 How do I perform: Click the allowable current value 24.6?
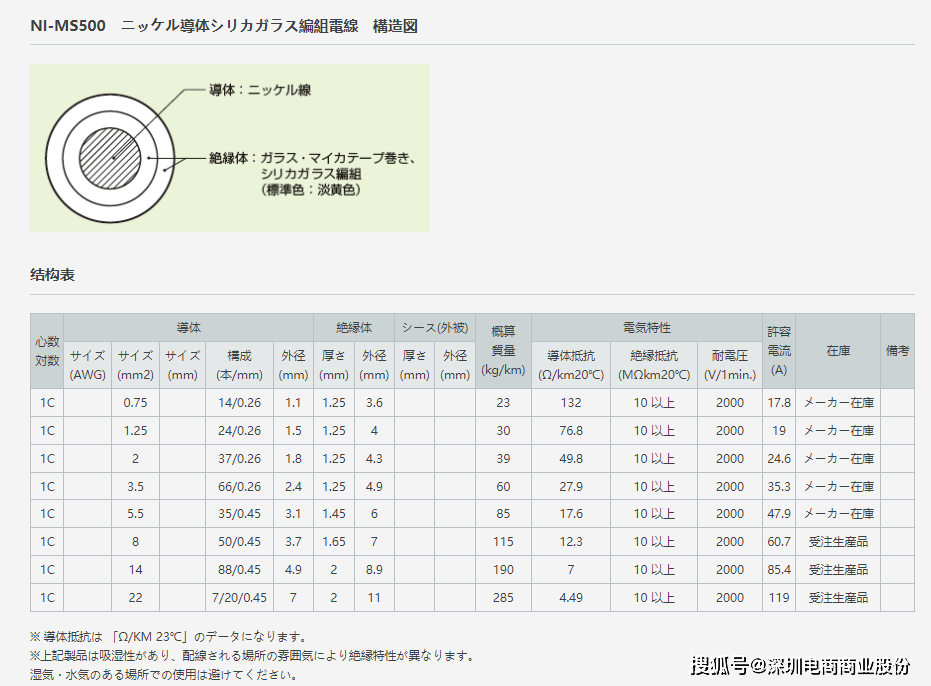(x=779, y=459)
